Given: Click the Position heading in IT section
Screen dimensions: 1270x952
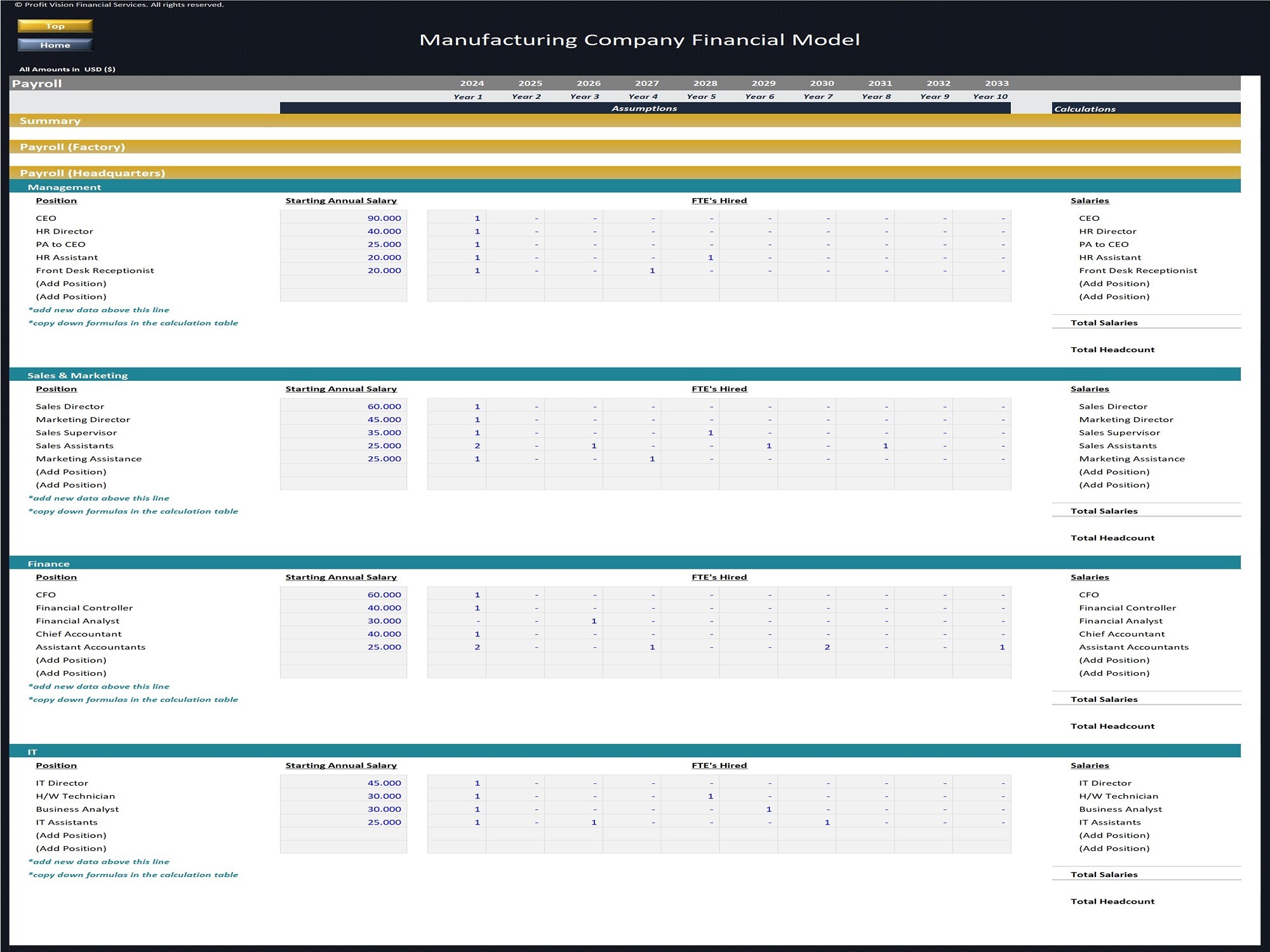Looking at the screenshot, I should (57, 765).
